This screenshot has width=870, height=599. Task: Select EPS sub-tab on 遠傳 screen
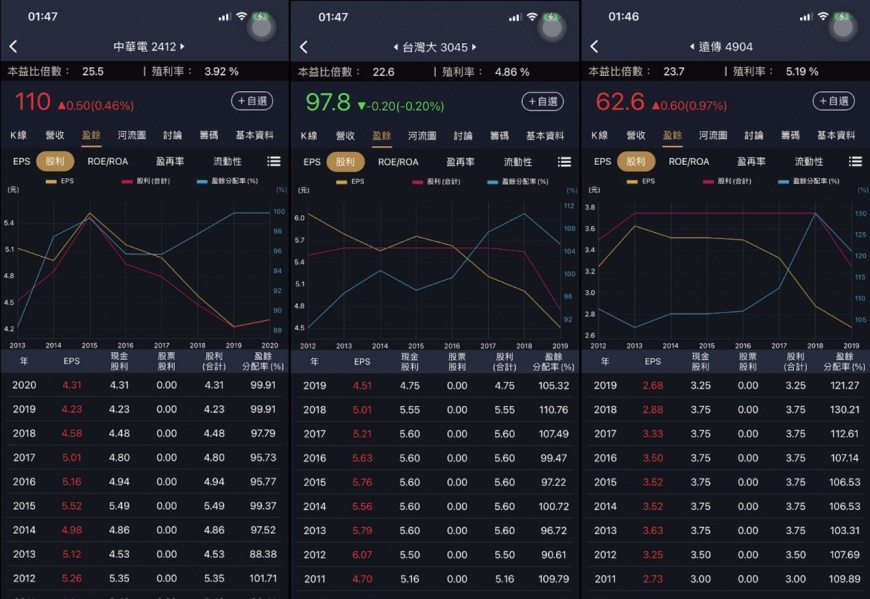click(603, 161)
